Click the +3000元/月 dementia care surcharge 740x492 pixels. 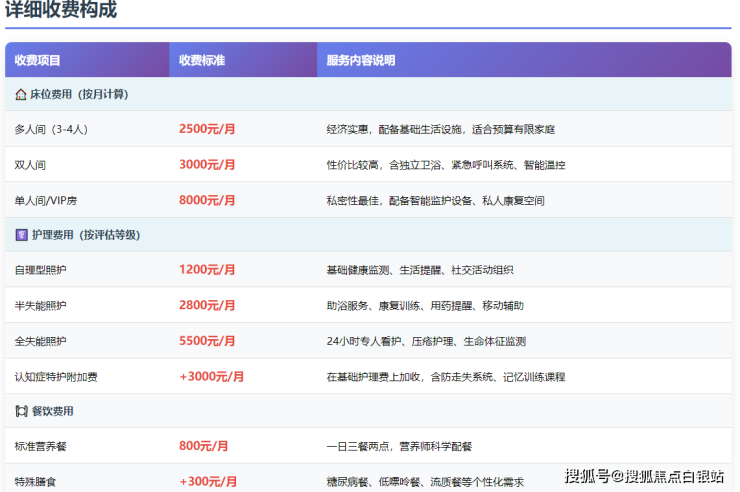click(211, 377)
